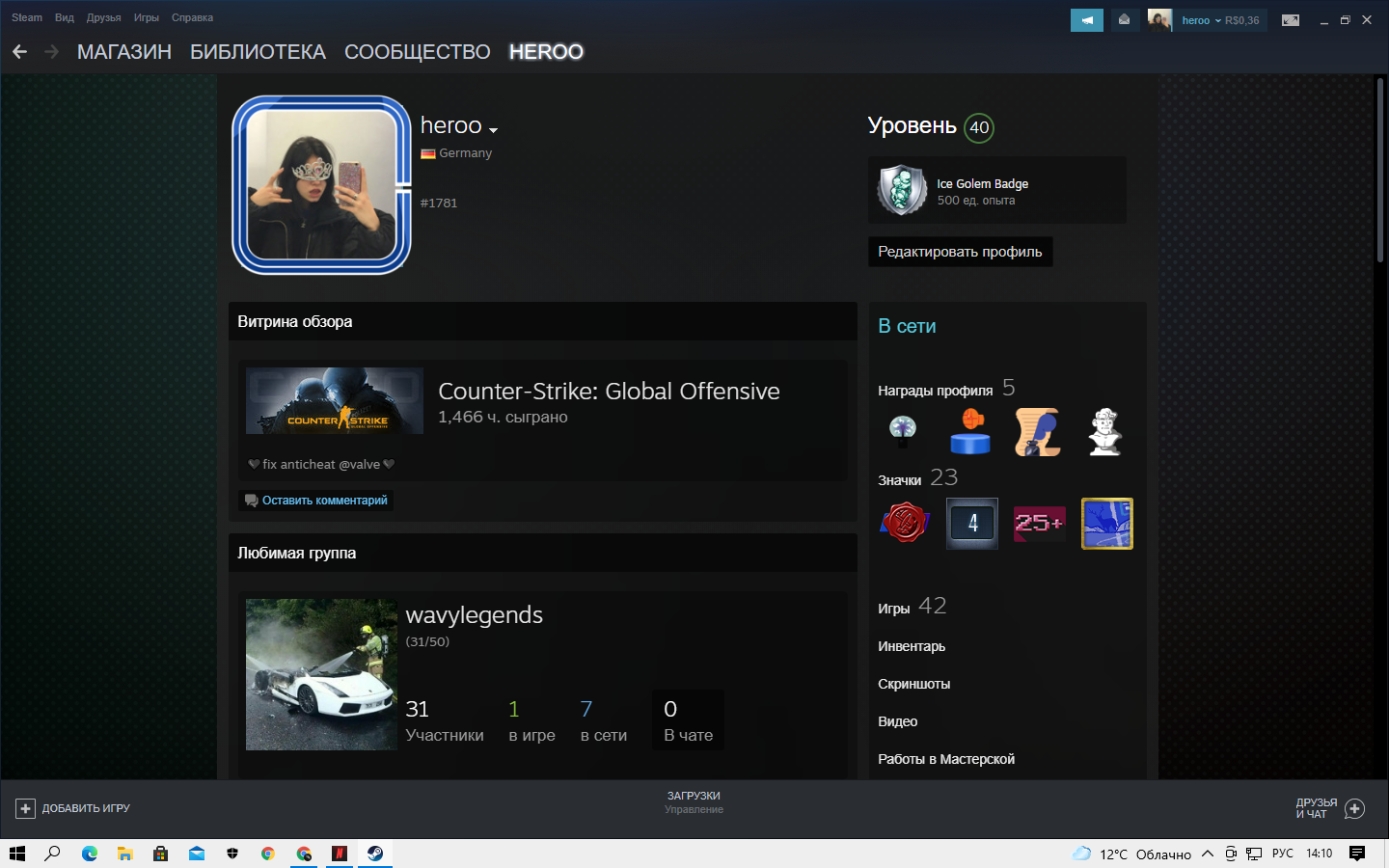The width and height of the screenshot is (1389, 868).
Task: Click the orange-and-blue button award icon
Action: point(970,431)
